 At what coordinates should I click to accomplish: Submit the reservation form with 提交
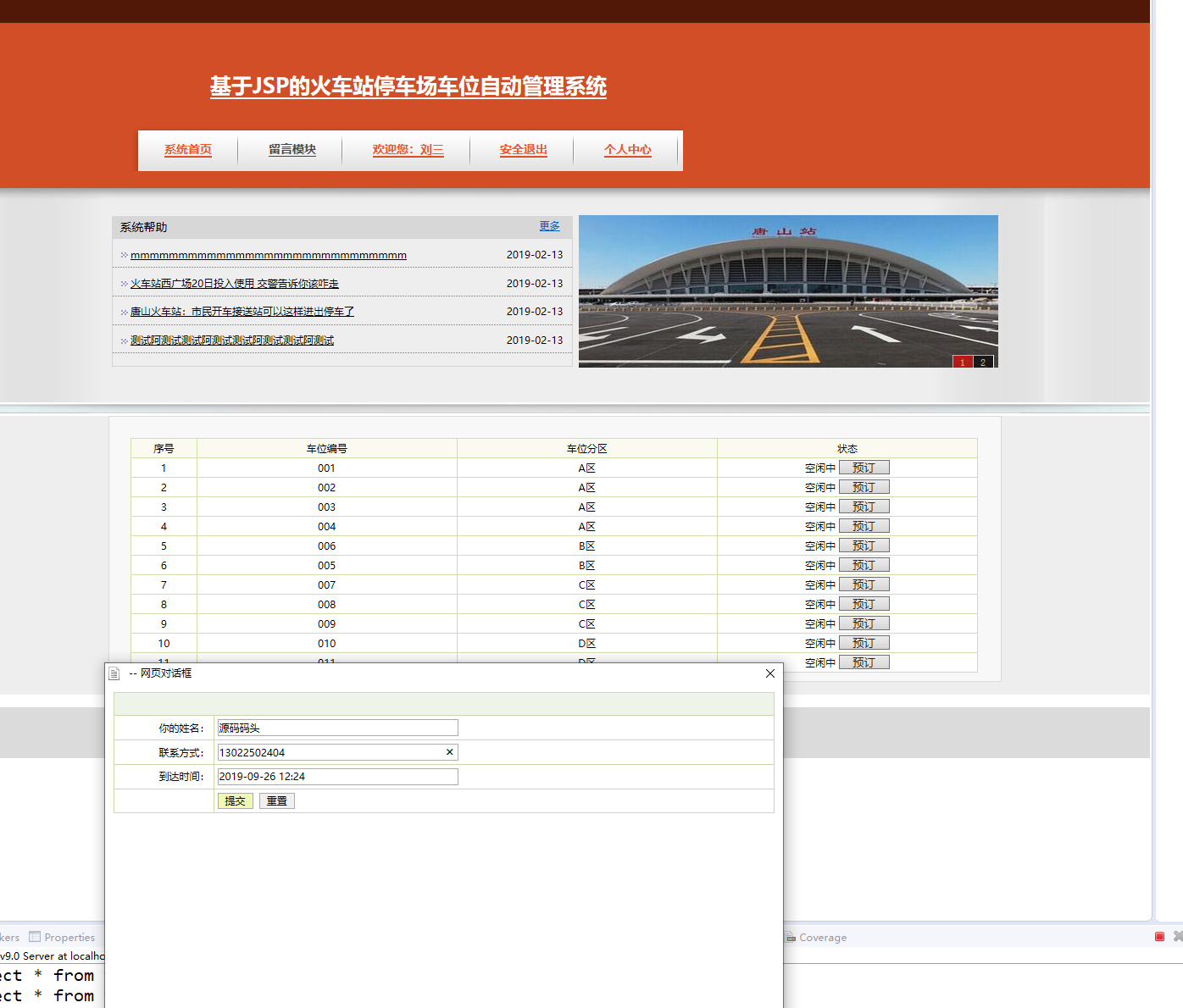tap(235, 800)
